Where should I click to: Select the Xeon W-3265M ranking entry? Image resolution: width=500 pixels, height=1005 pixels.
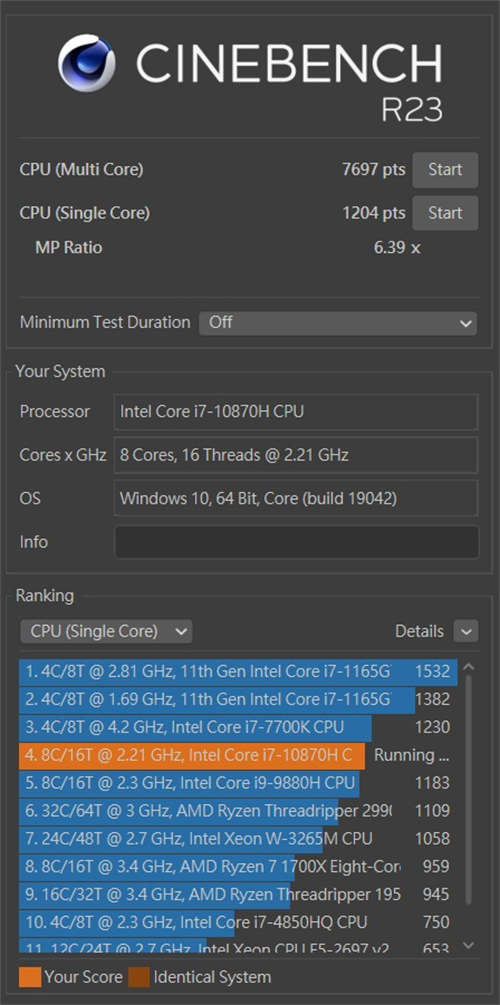(238, 838)
